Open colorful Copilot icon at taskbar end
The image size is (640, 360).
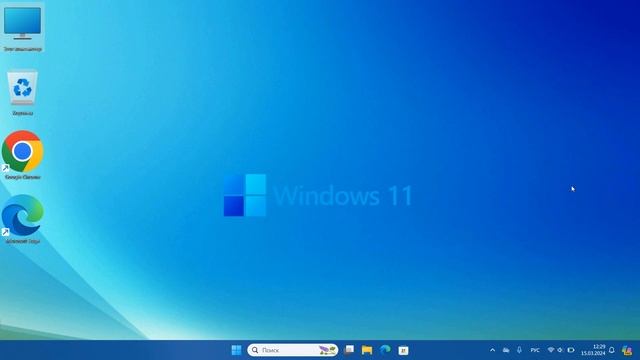coord(627,350)
